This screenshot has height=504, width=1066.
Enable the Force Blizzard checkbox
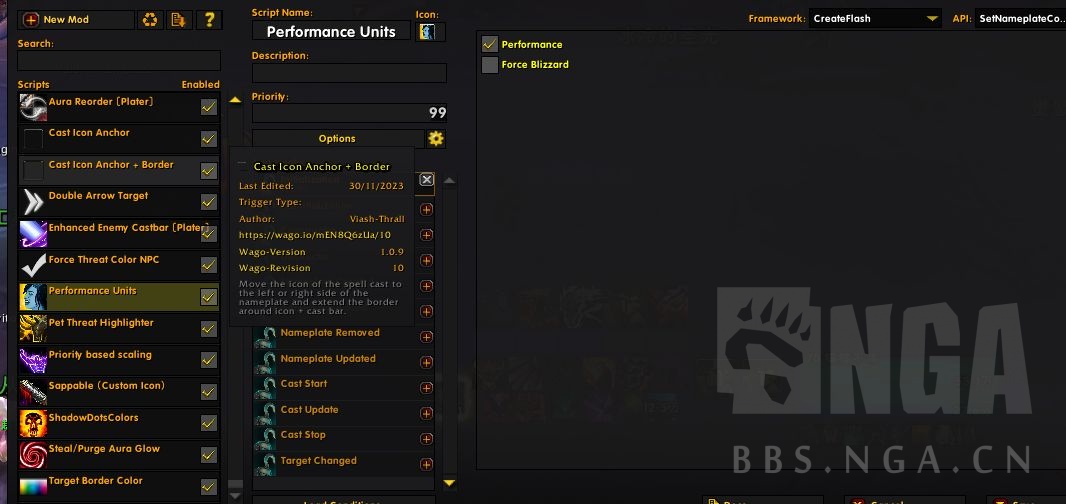coord(489,65)
